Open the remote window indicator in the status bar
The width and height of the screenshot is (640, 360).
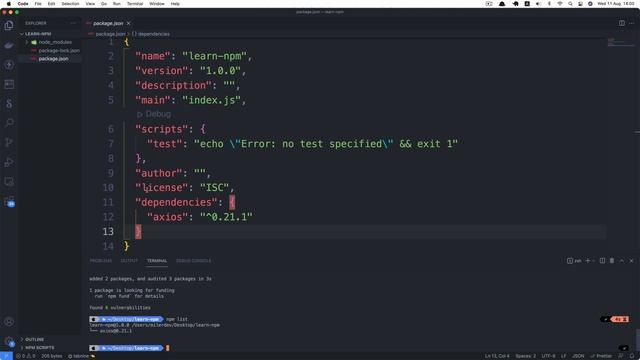coord(6,356)
